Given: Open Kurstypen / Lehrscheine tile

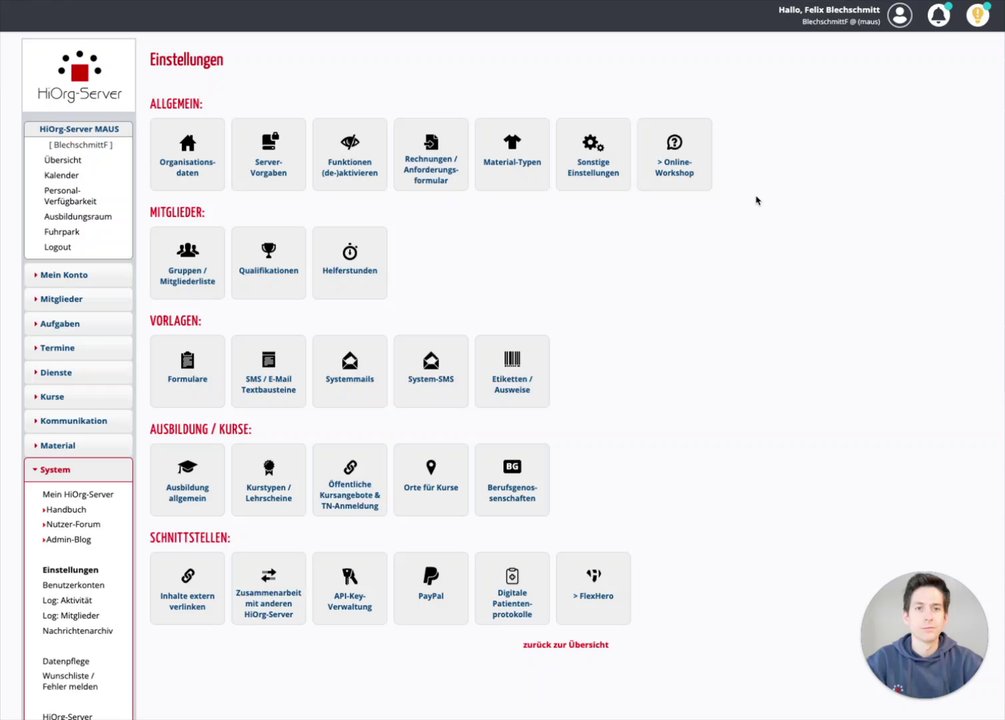Looking at the screenshot, I should pyautogui.click(x=269, y=480).
